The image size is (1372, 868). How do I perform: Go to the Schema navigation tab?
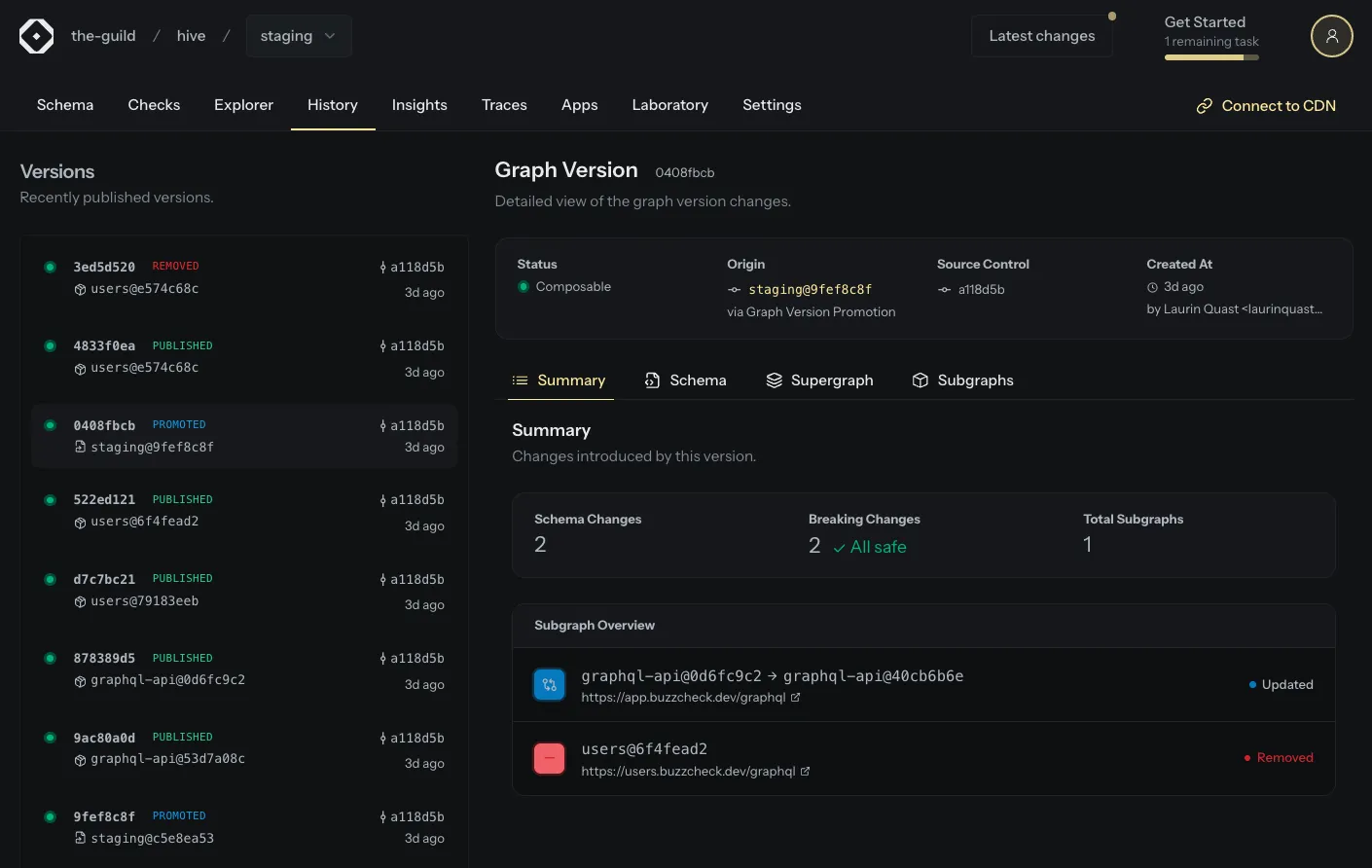click(65, 105)
